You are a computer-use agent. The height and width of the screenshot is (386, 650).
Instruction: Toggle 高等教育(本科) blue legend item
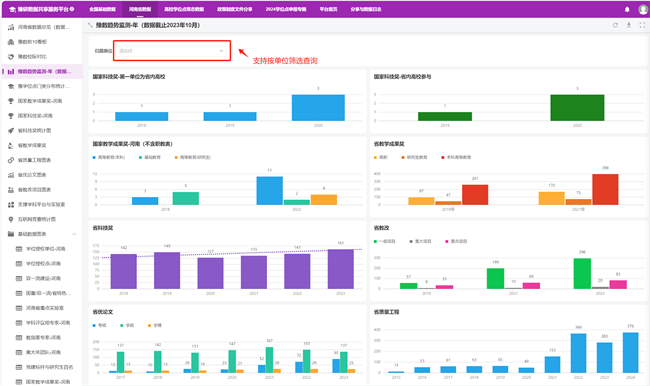(109, 158)
